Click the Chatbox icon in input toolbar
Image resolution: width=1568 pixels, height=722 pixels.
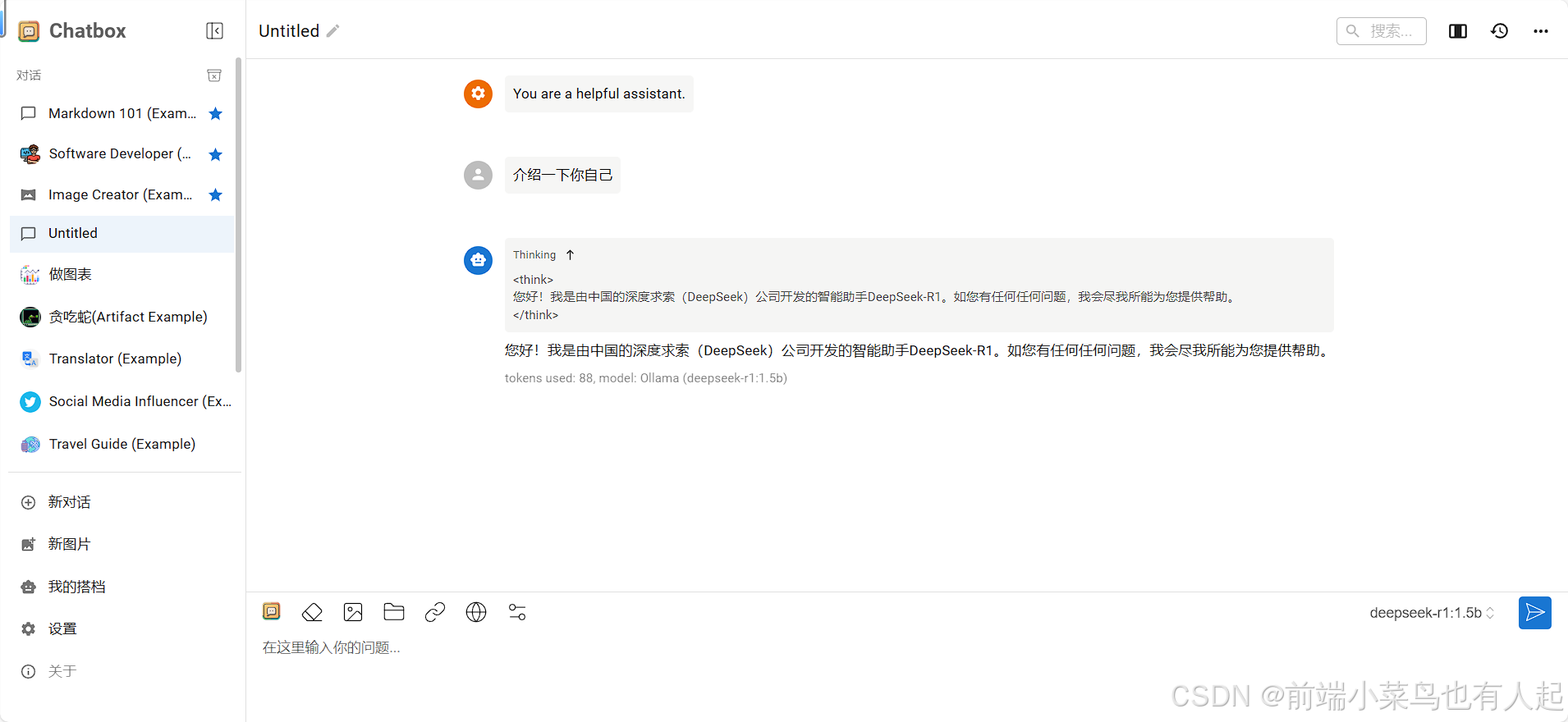[272, 611]
